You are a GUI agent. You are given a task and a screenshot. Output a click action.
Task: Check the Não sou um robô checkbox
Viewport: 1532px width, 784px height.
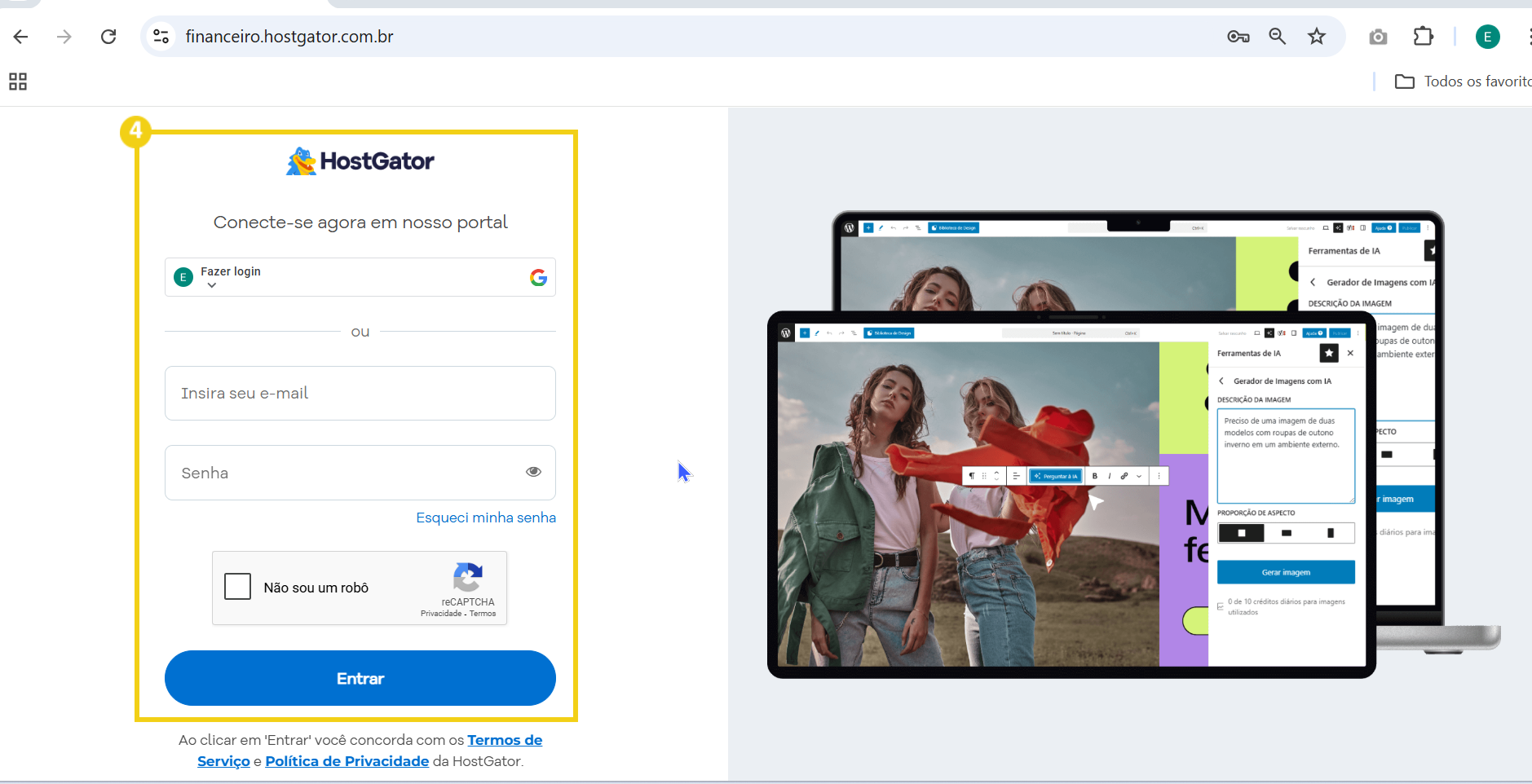tap(237, 587)
